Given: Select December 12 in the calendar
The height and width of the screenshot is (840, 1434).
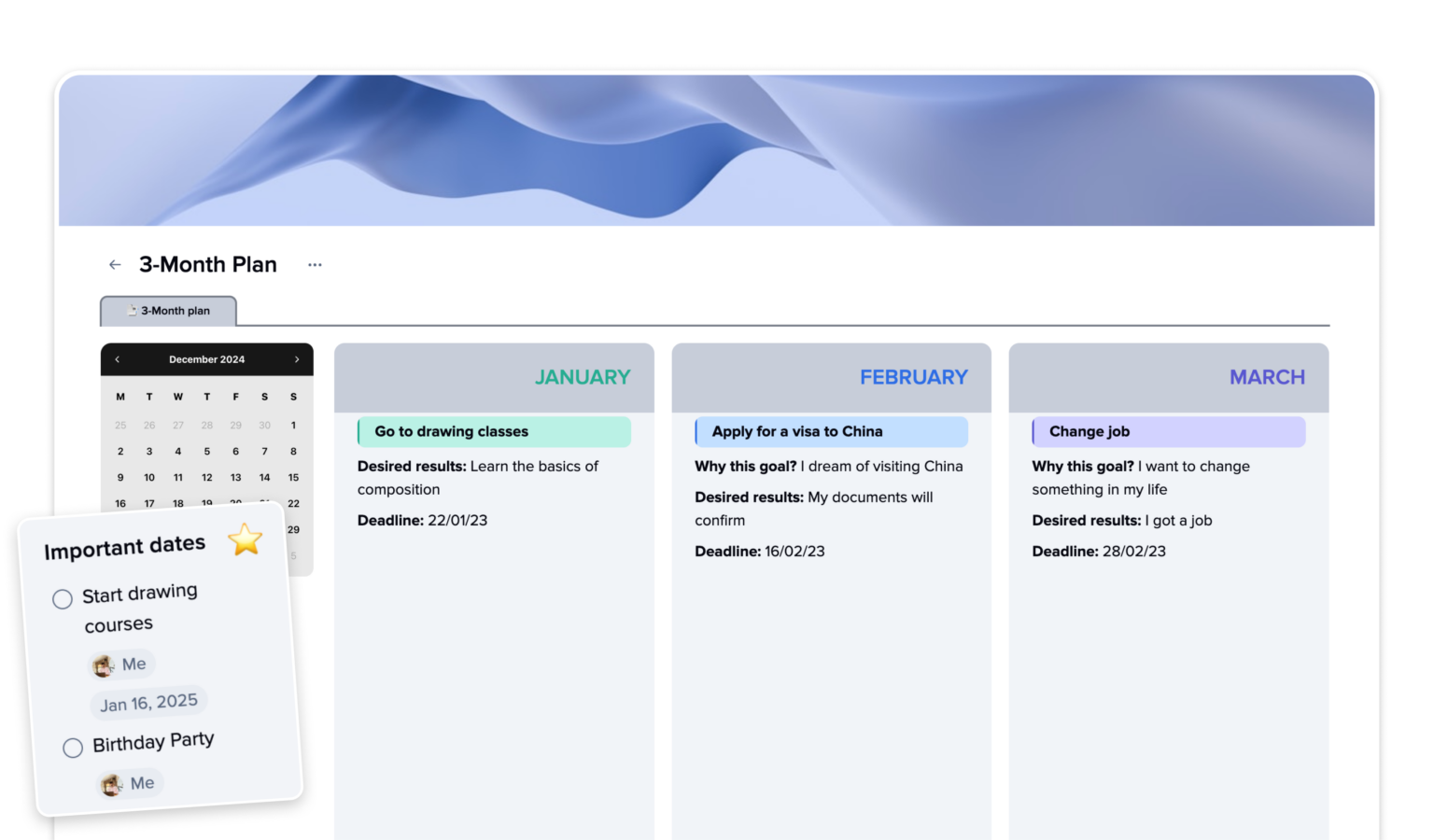Looking at the screenshot, I should coord(207,477).
